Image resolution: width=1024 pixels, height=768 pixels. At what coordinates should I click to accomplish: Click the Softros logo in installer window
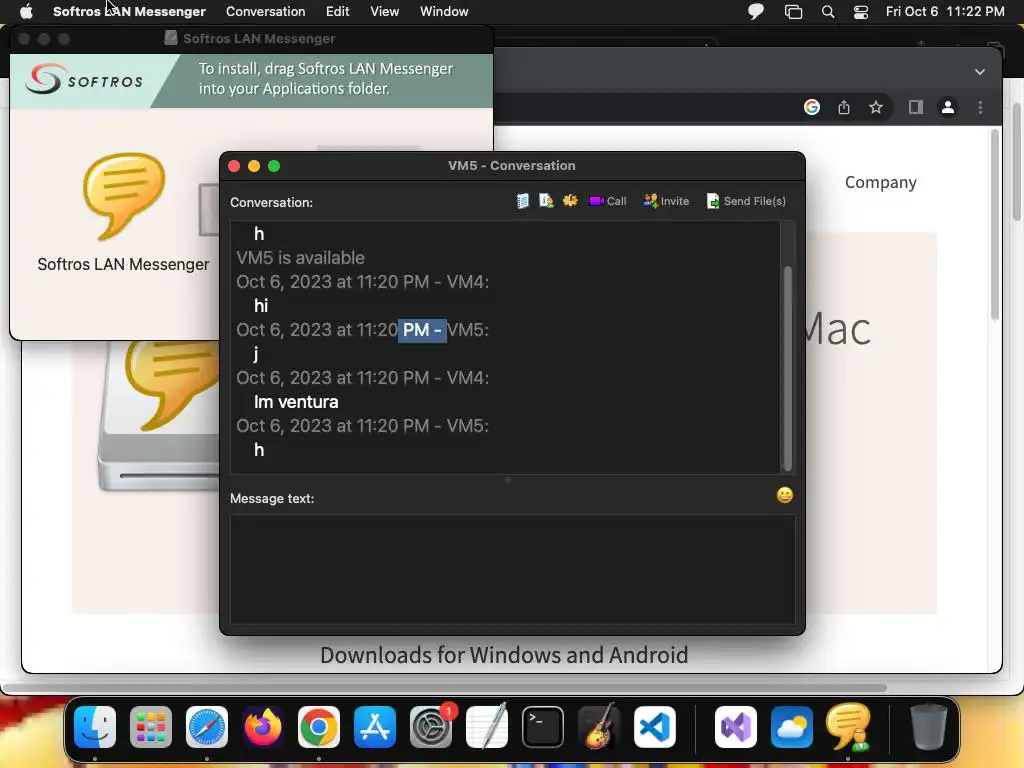coord(84,80)
